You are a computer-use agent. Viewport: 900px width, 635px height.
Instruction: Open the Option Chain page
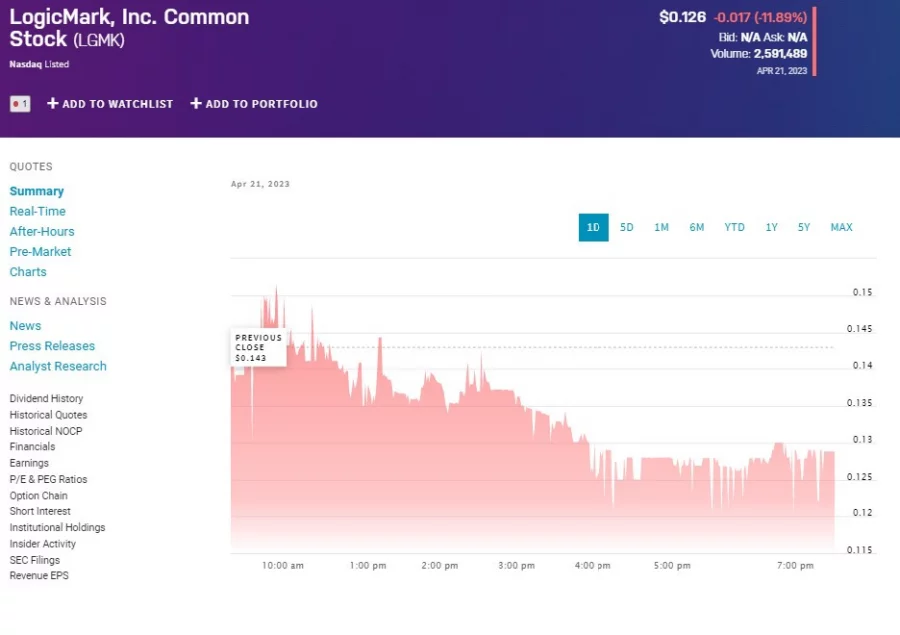38,495
